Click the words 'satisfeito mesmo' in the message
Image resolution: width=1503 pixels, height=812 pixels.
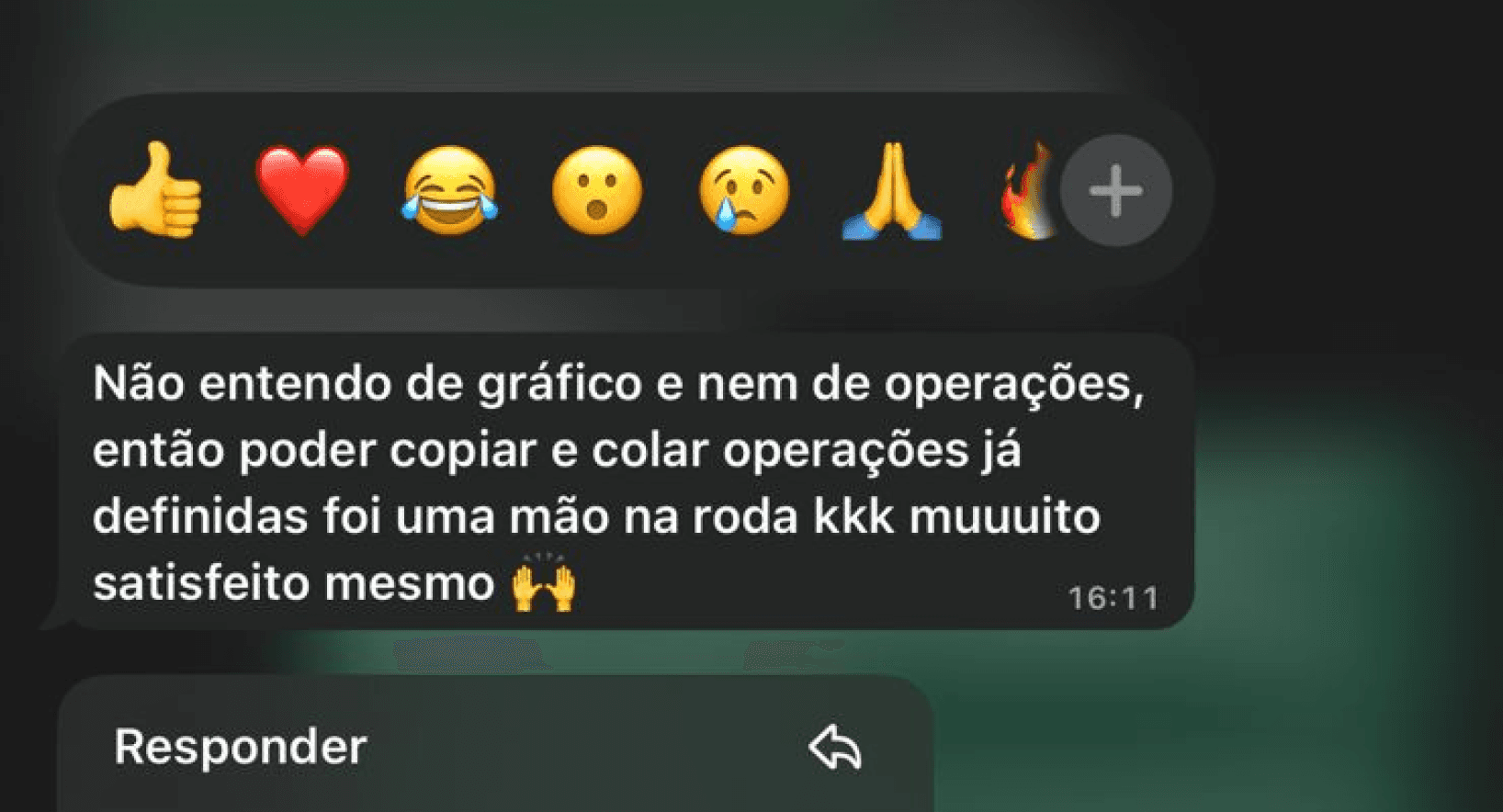pyautogui.click(x=294, y=583)
